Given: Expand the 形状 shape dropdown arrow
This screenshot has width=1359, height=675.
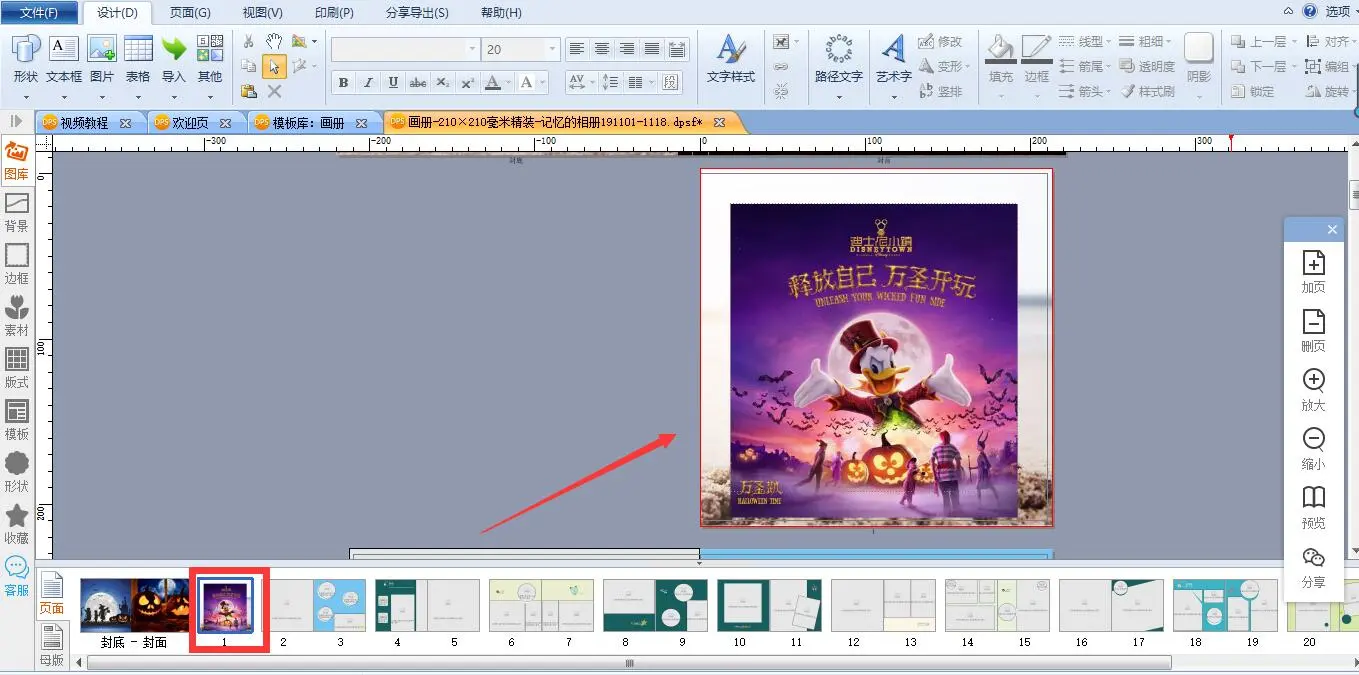Looking at the screenshot, I should coord(26,97).
